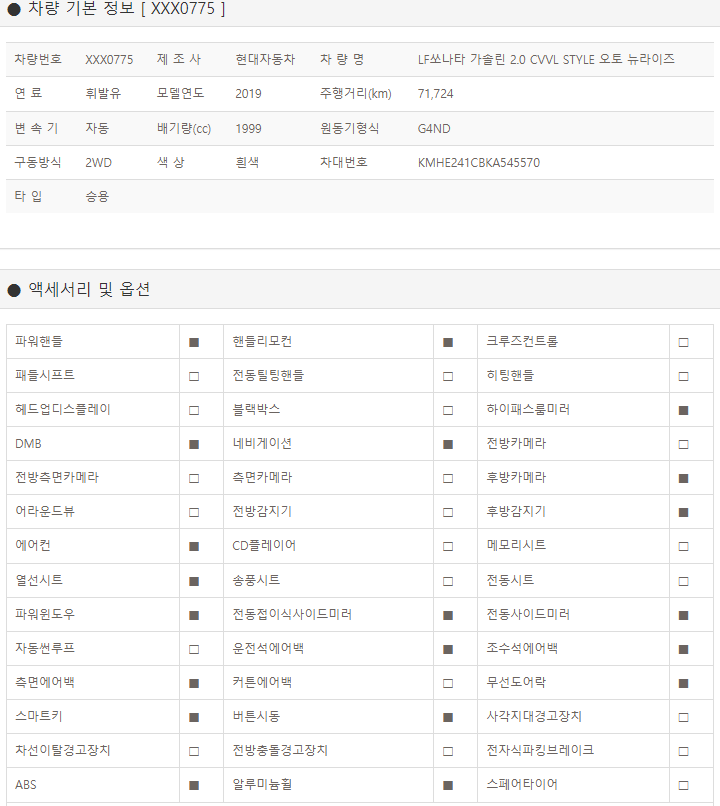Check the 스페어타이어 option box
720x806 pixels.
pos(684,785)
